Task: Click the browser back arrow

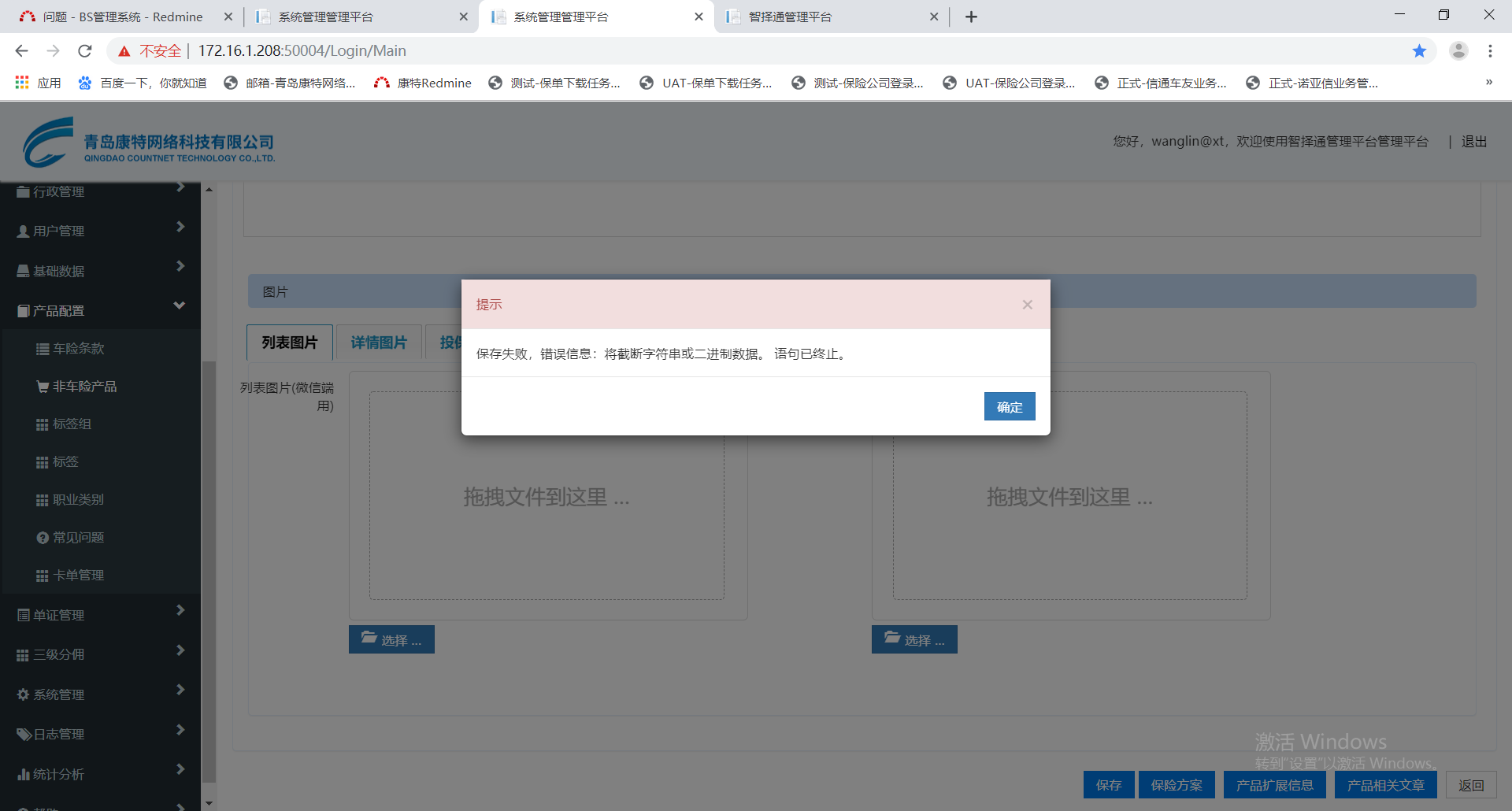Action: (x=21, y=50)
